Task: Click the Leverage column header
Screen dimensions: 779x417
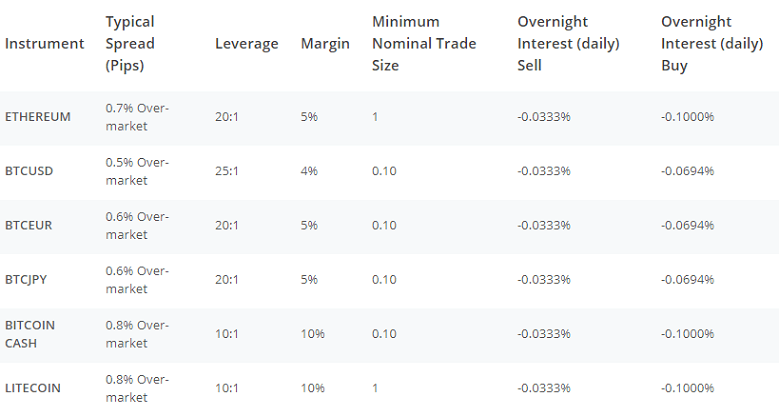Action: tap(246, 43)
